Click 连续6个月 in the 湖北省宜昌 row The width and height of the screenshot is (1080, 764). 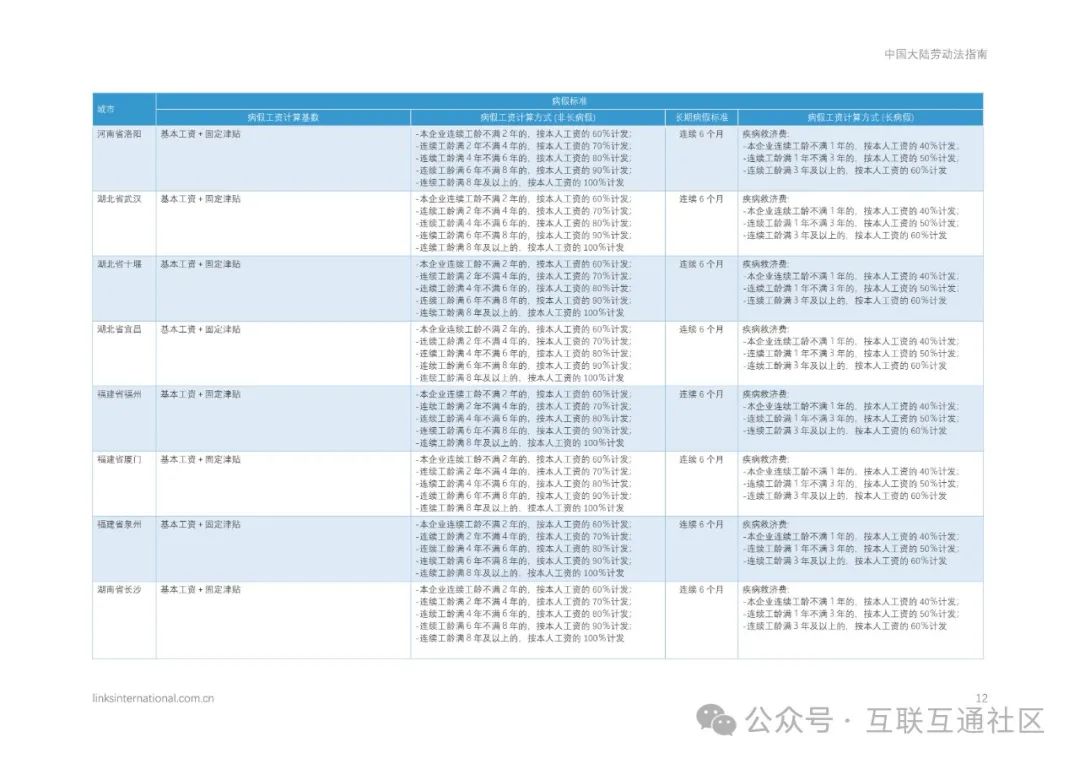701,330
